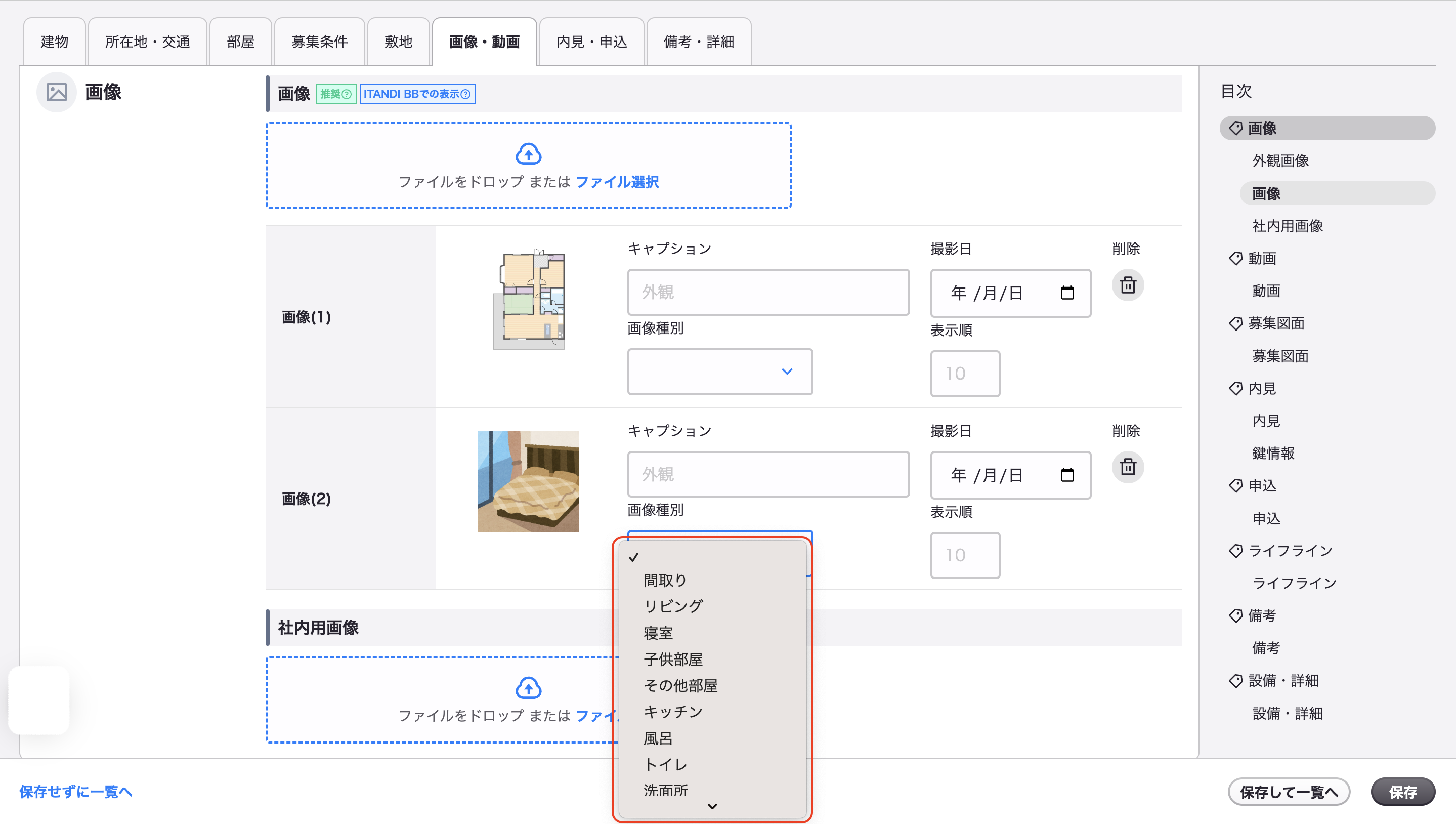Open the 画像種別 dropdown for 画像(1)
This screenshot has height=824, width=1456.
click(x=719, y=371)
